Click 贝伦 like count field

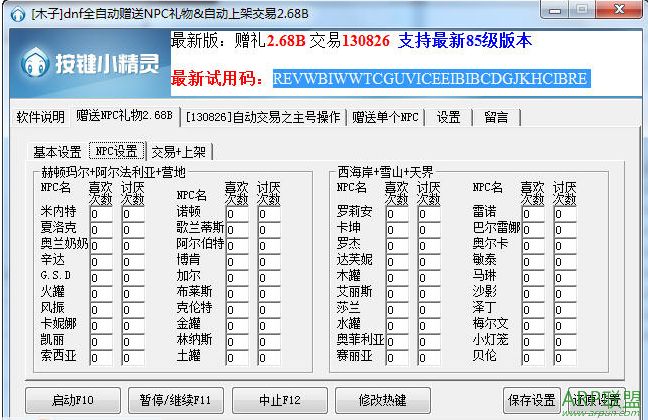(x=533, y=358)
